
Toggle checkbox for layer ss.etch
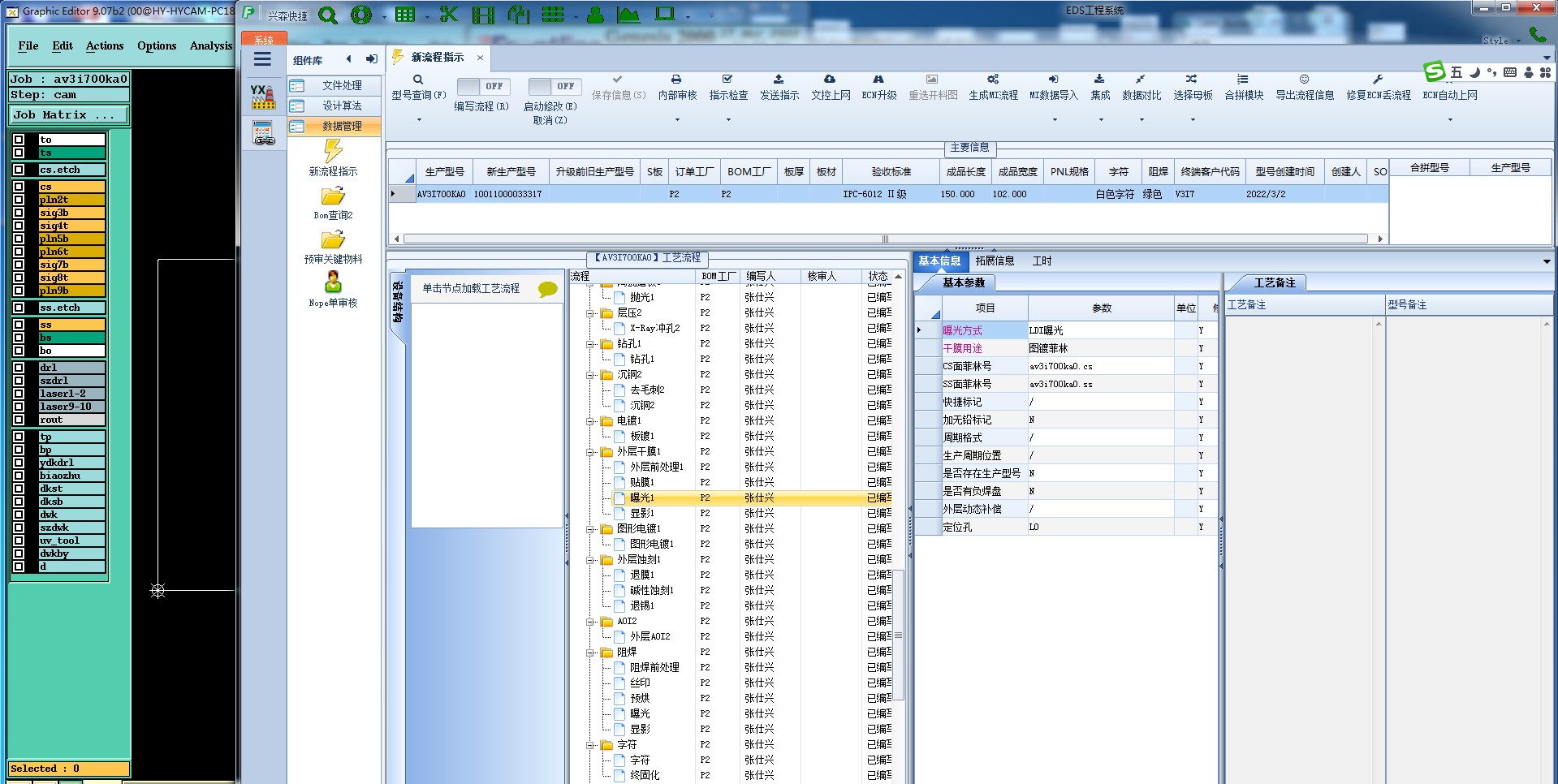tap(19, 308)
